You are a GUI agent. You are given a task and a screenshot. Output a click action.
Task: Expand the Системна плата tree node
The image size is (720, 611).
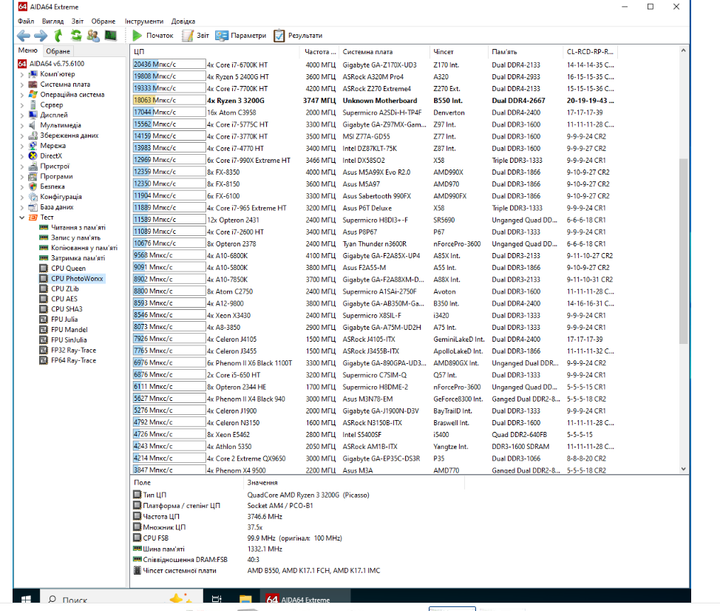[22, 84]
